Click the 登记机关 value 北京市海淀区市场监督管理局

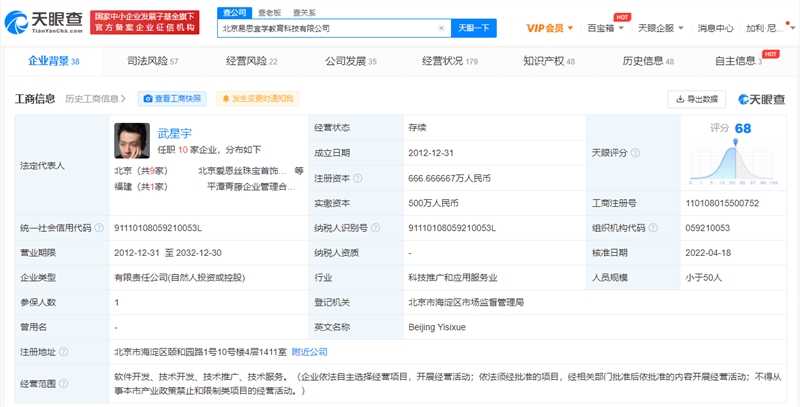[466, 302]
